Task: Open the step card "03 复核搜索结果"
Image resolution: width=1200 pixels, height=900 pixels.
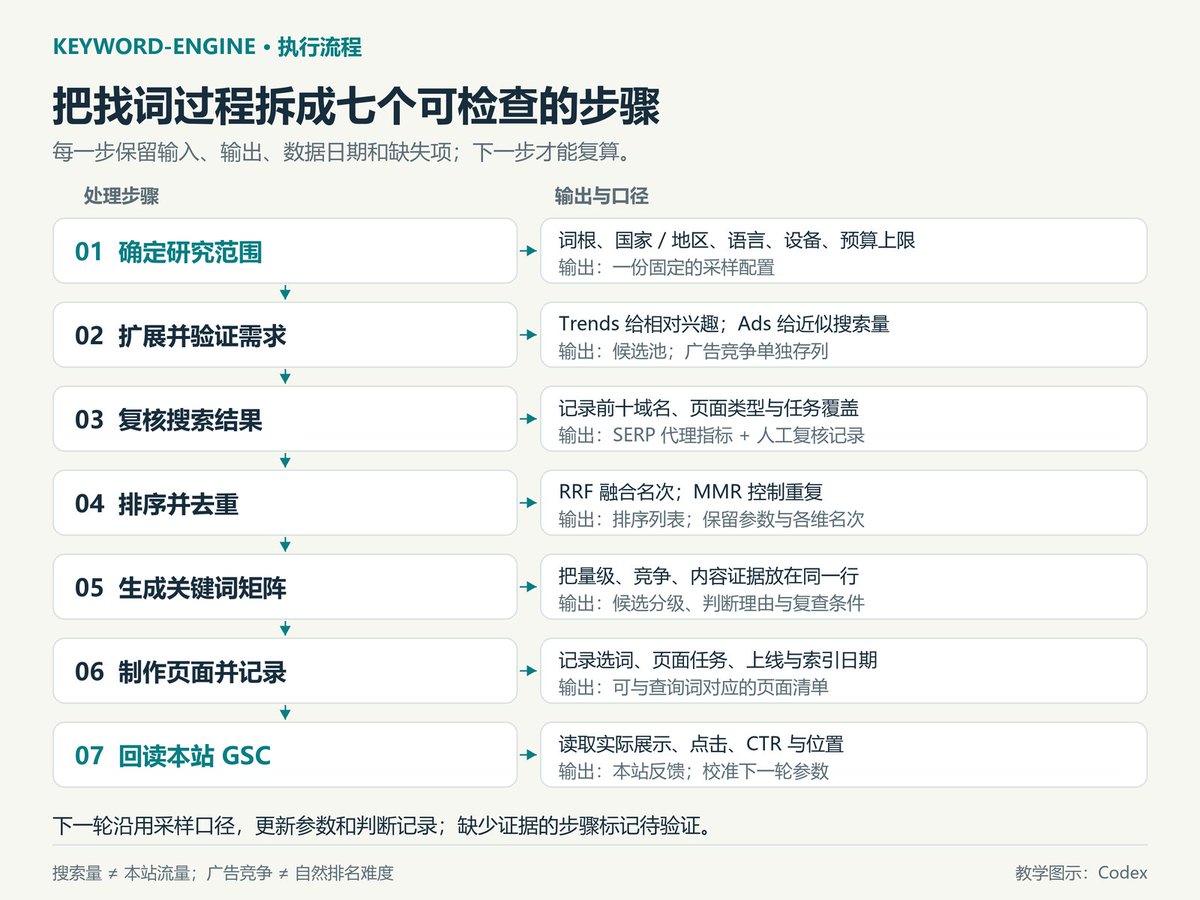Action: [285, 419]
